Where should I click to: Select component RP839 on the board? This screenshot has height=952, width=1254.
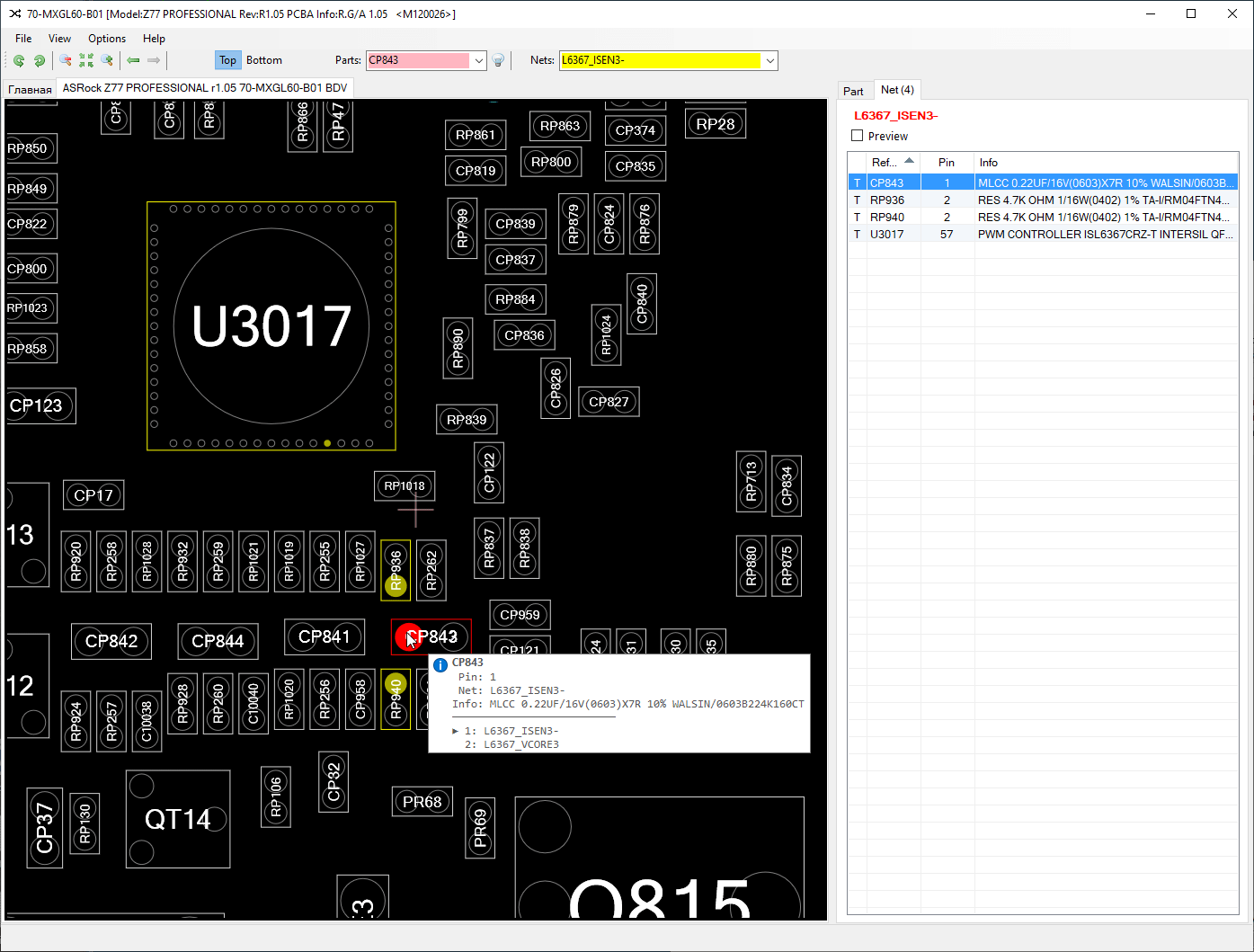pos(467,420)
